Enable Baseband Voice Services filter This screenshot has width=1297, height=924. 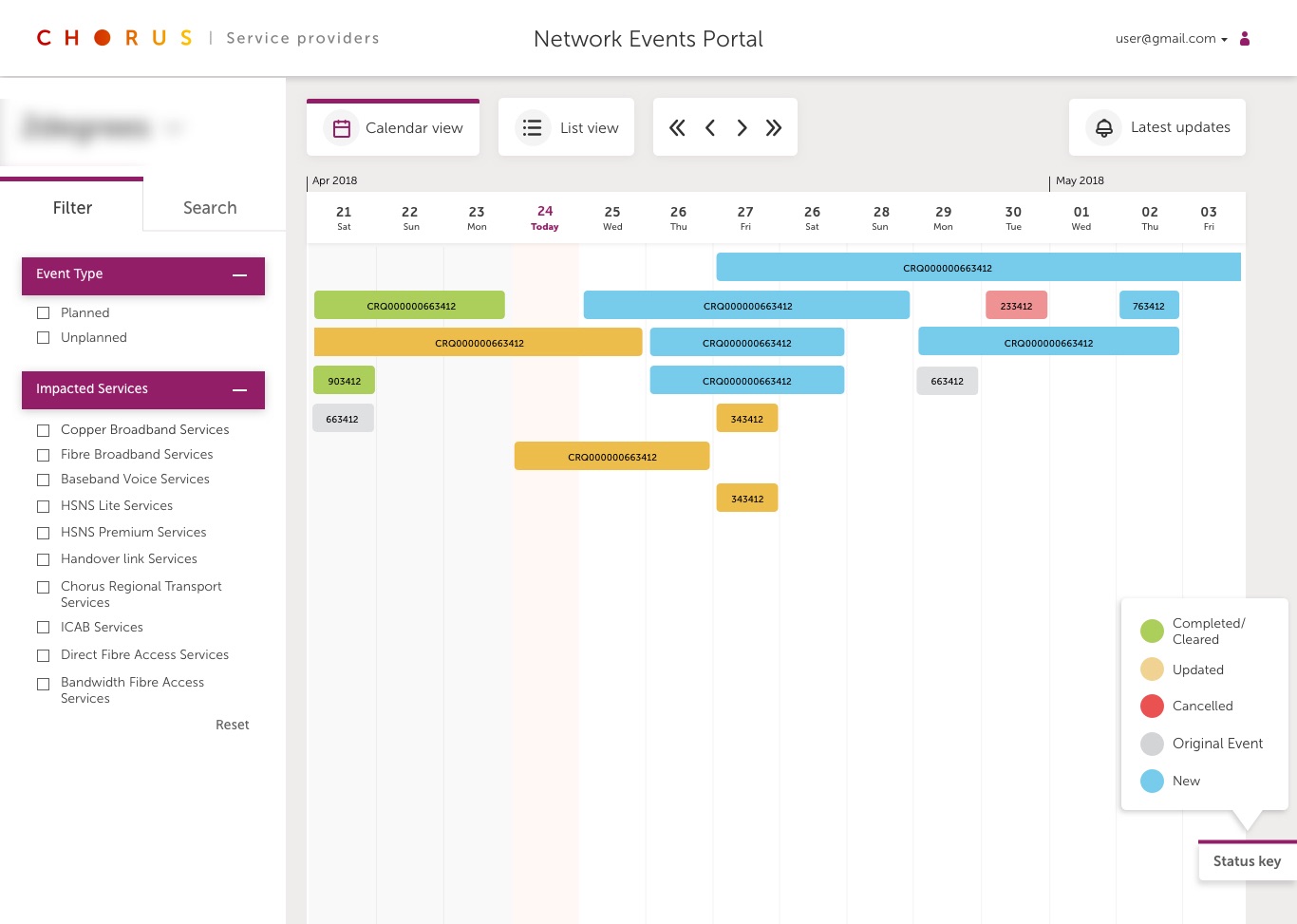(43, 480)
